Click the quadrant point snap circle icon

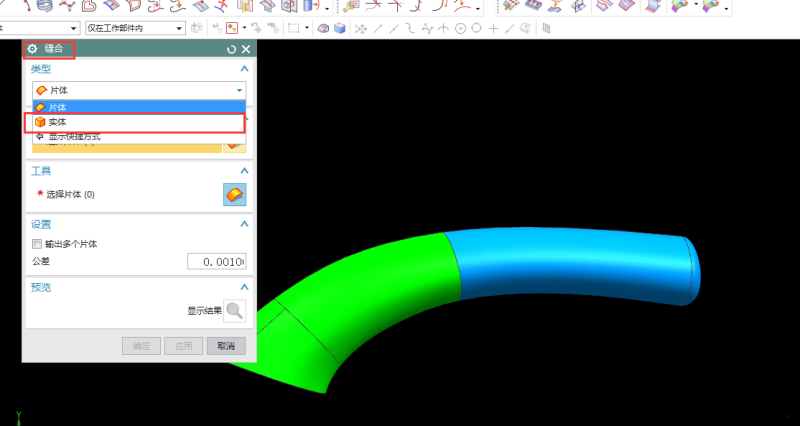coord(477,28)
